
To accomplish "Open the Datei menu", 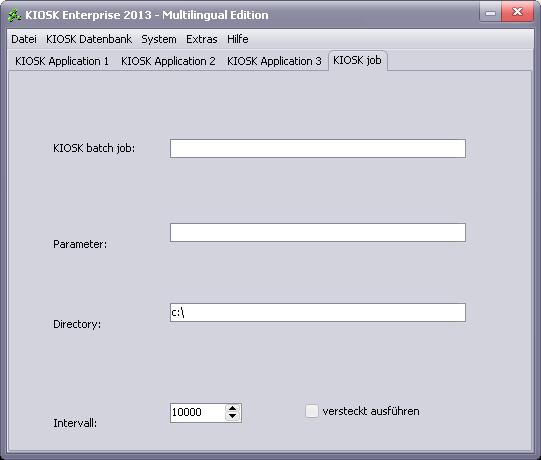I will point(24,39).
